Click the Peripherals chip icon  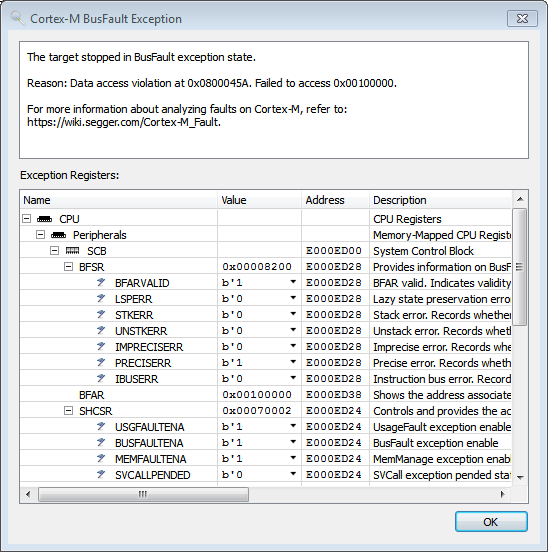[58, 235]
